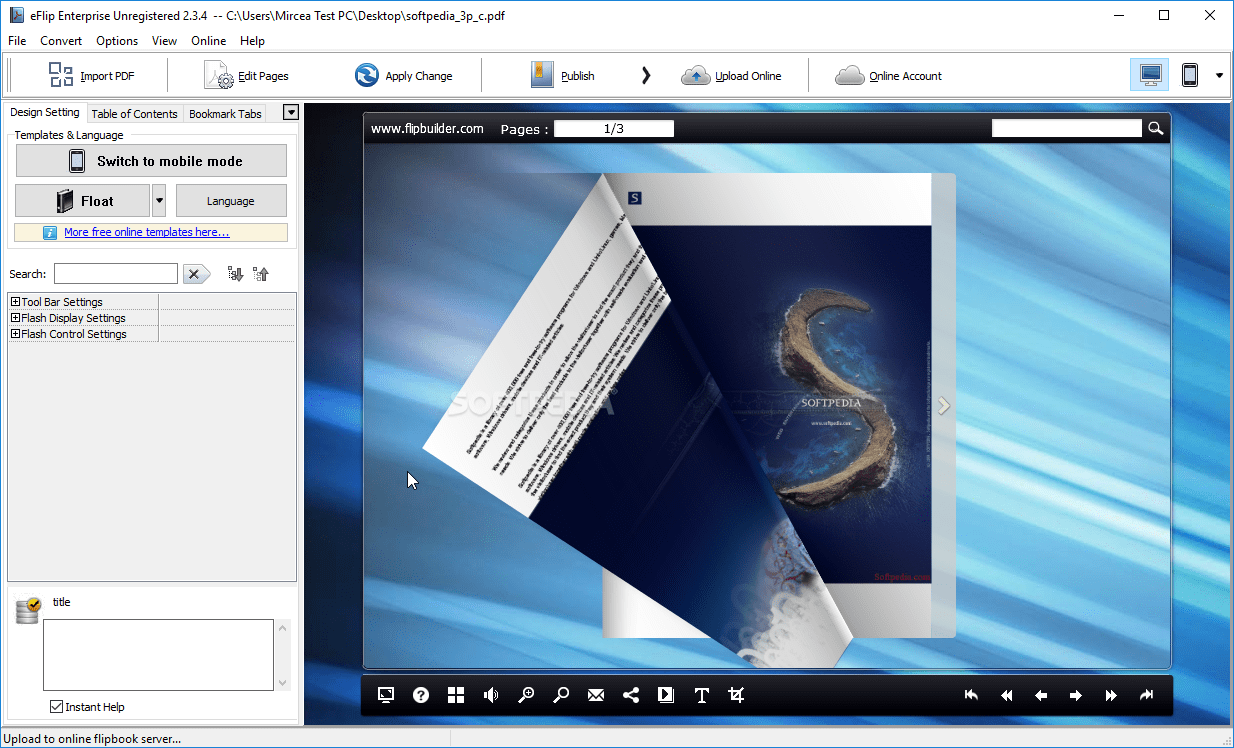Go to next page arrow in the bottom toolbar

click(1076, 695)
